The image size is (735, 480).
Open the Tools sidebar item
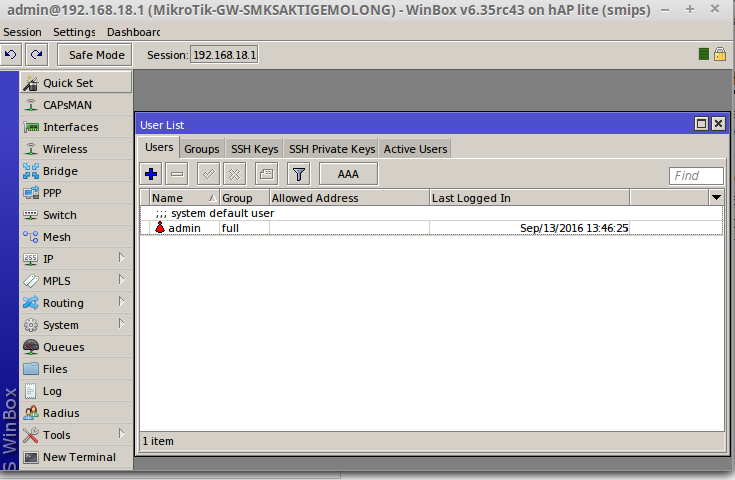point(76,435)
